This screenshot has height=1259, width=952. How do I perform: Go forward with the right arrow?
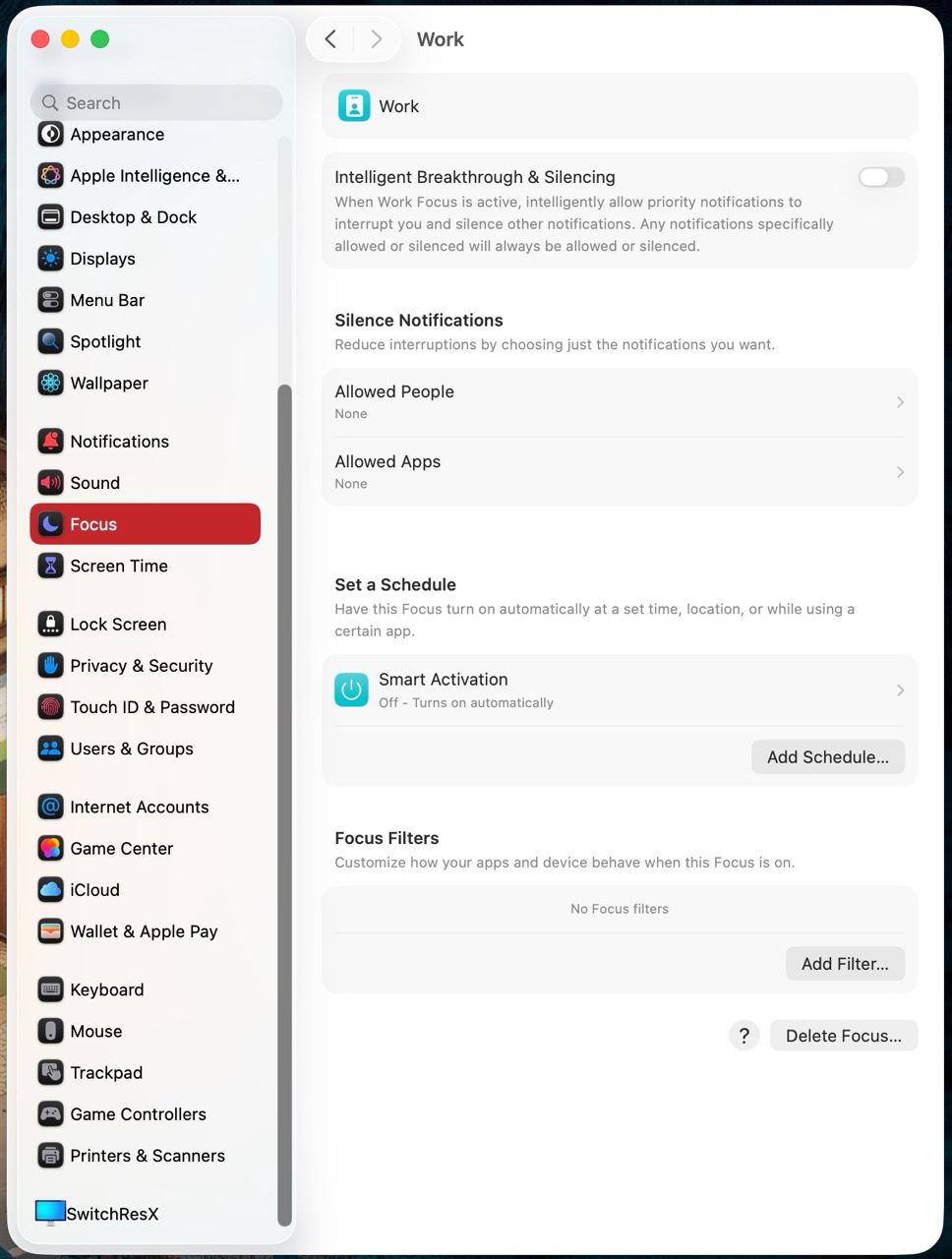pyautogui.click(x=376, y=39)
